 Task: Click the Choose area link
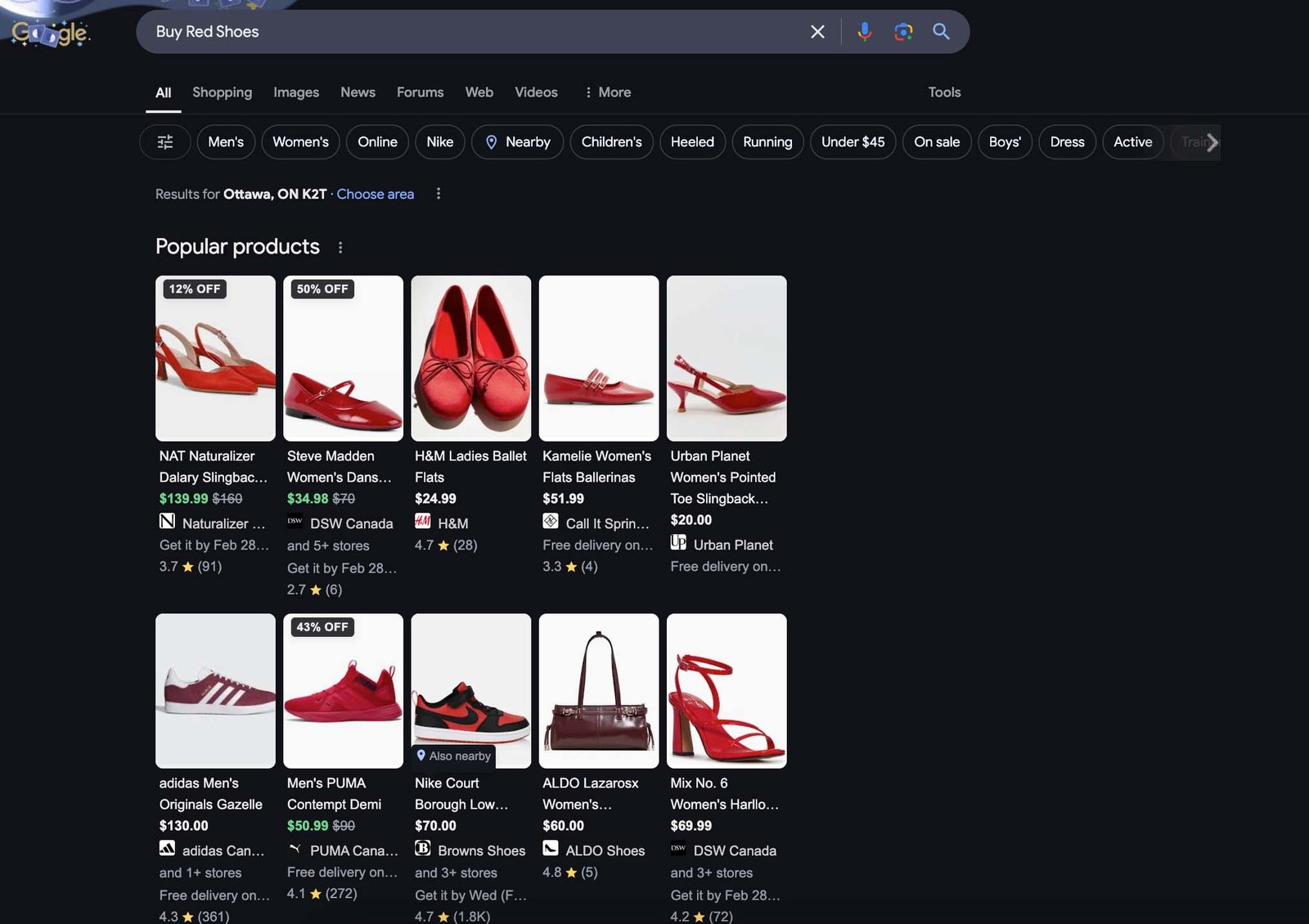click(375, 194)
